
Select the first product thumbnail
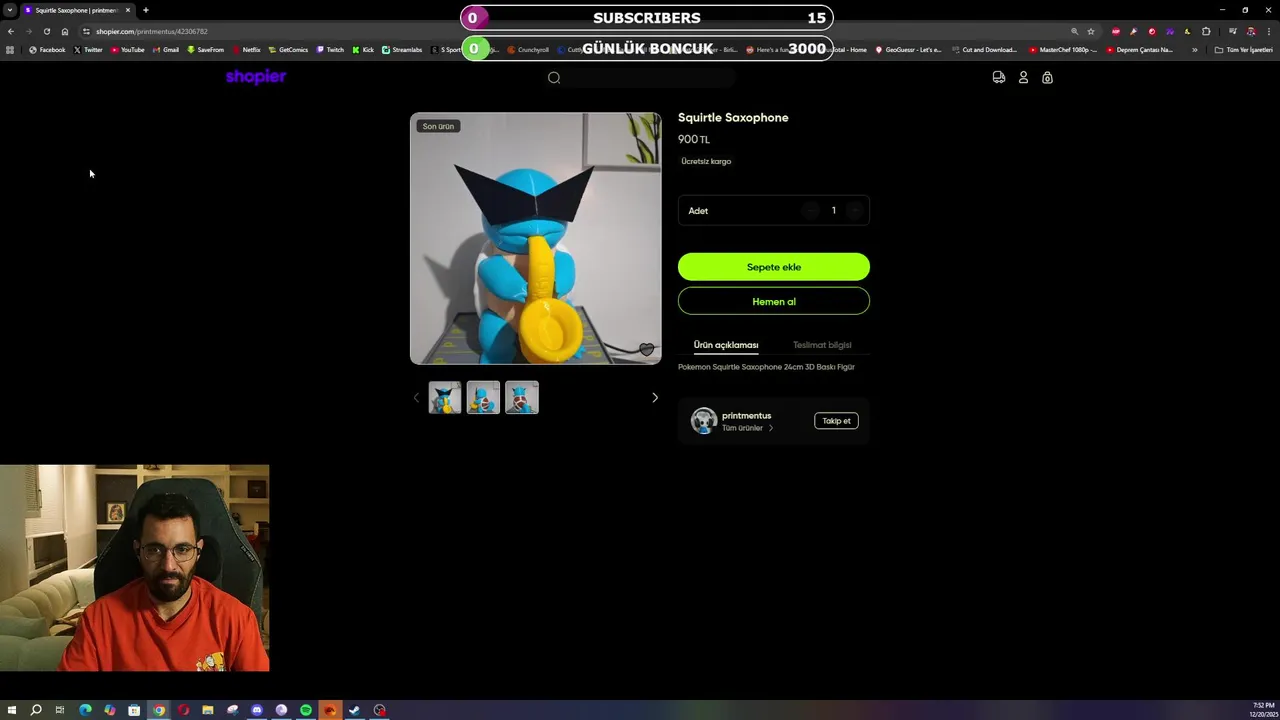click(x=445, y=398)
